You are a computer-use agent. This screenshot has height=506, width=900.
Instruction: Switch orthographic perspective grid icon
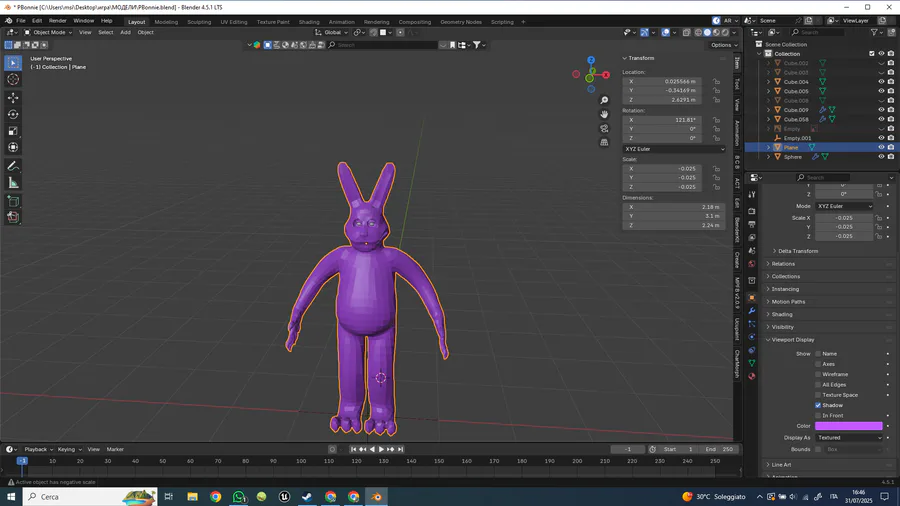(x=604, y=142)
